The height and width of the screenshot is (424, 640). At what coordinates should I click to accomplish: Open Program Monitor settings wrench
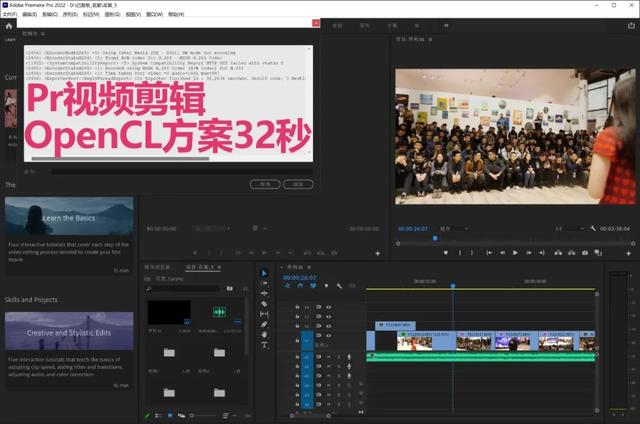[593, 229]
